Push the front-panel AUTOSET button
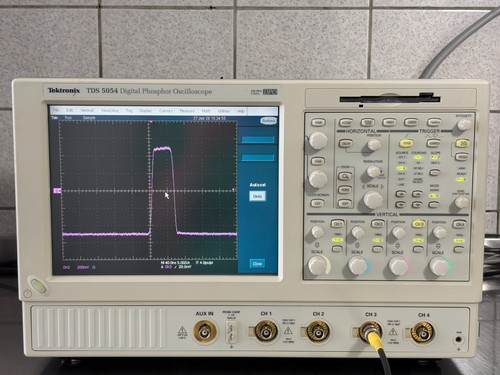Image resolution: width=500 pixels, height=375 pixels. click(346, 123)
